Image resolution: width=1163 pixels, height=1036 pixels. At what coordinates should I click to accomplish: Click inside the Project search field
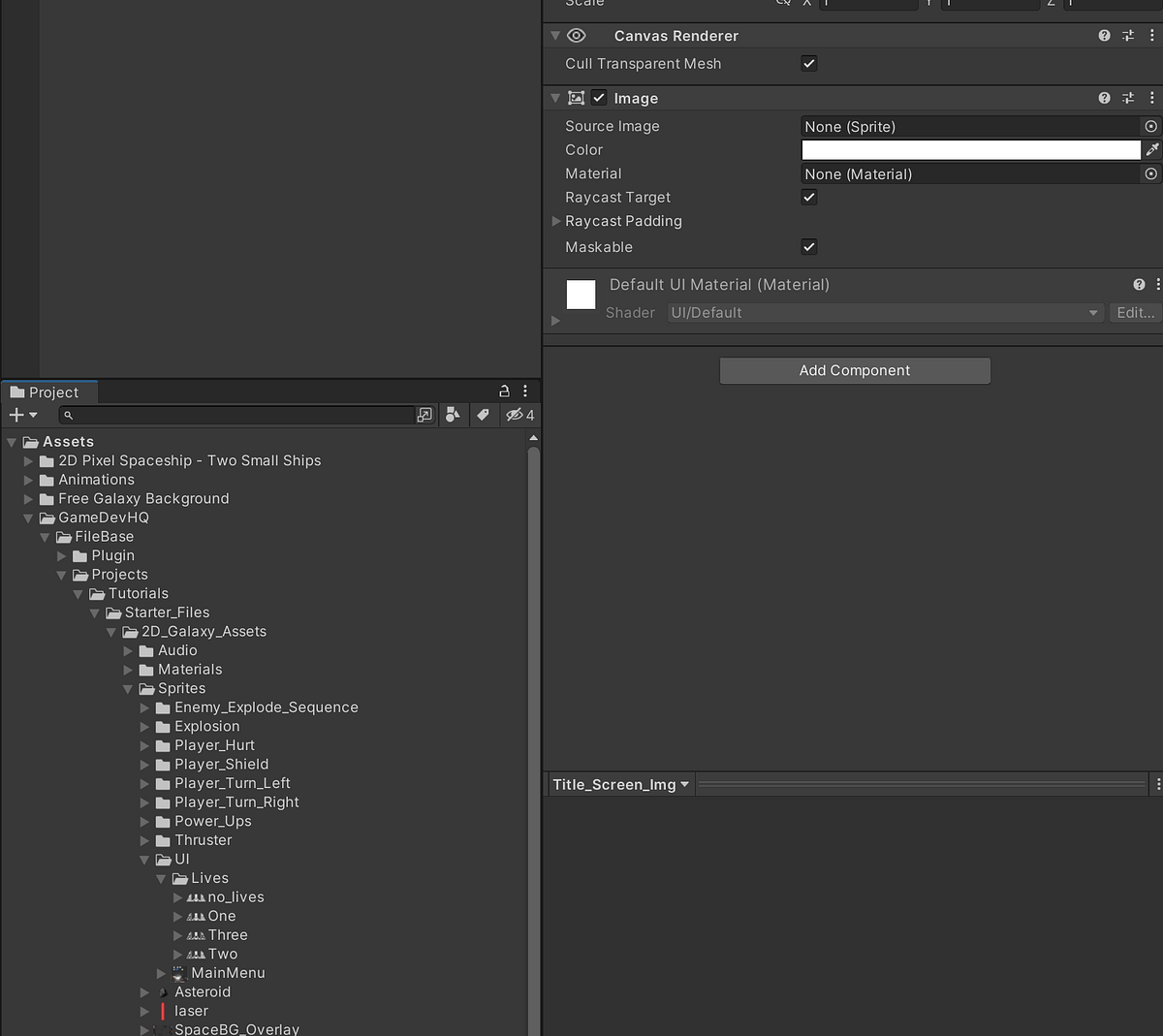(242, 415)
